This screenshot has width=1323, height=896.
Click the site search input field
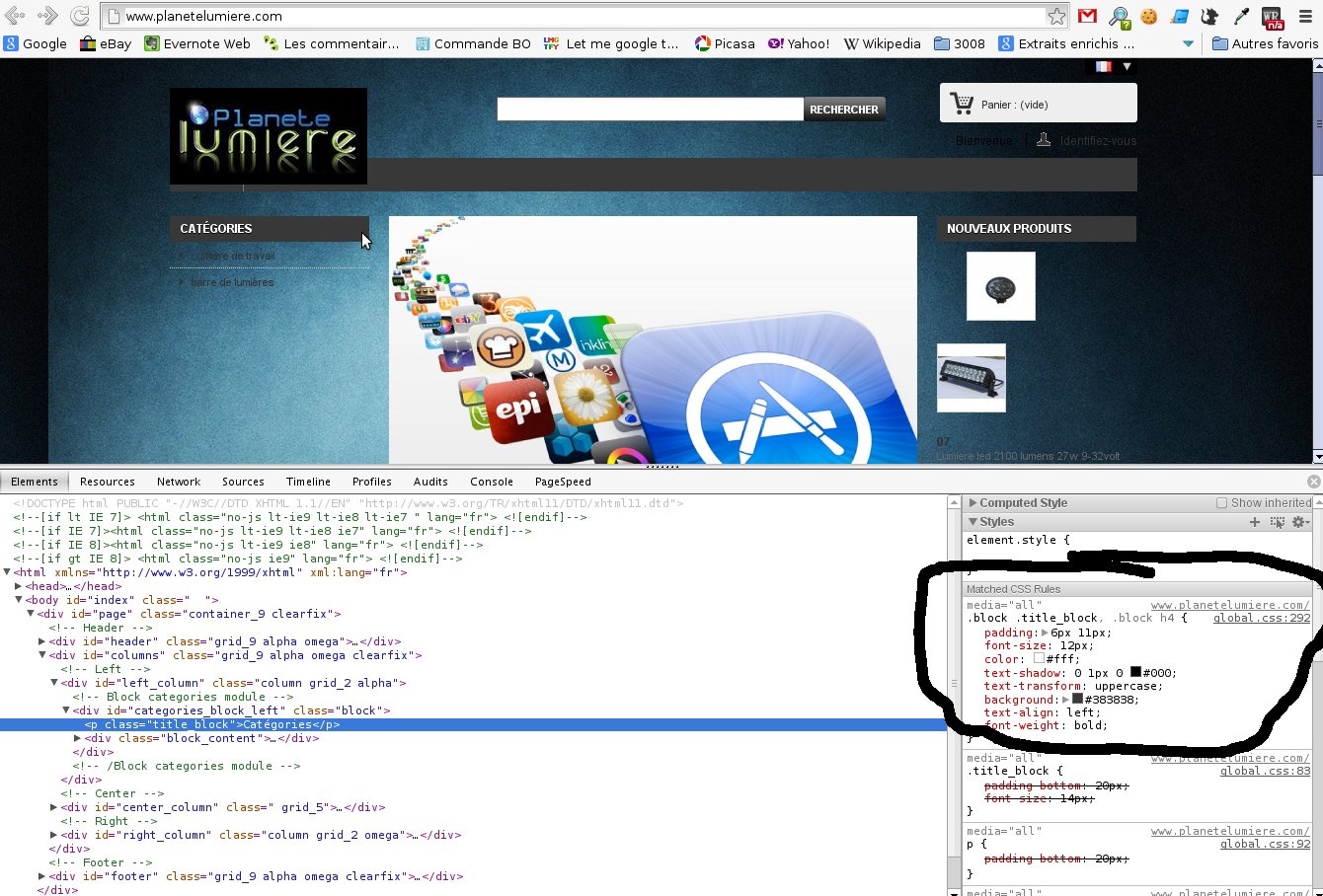pos(650,109)
